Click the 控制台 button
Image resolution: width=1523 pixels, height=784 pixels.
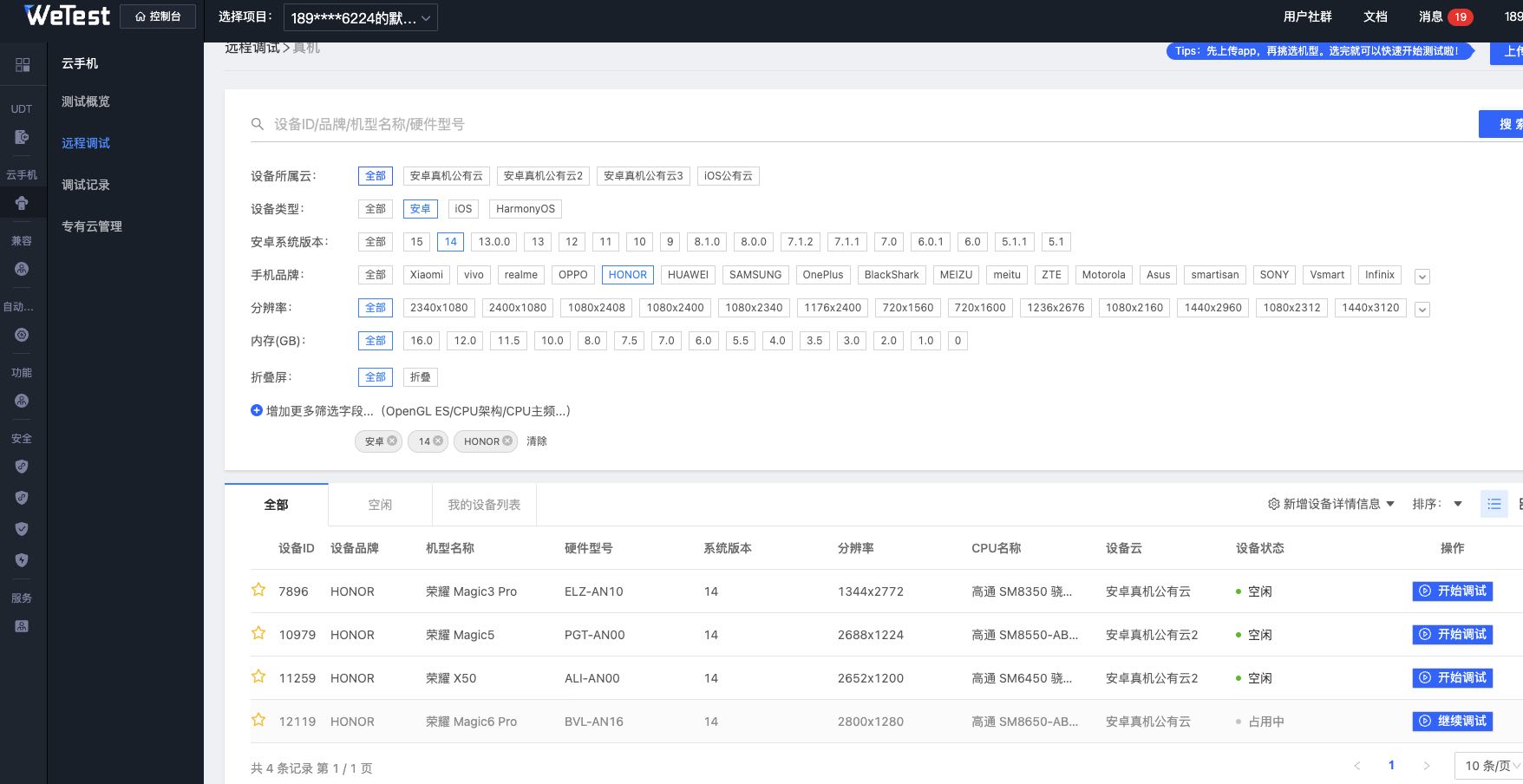point(158,16)
